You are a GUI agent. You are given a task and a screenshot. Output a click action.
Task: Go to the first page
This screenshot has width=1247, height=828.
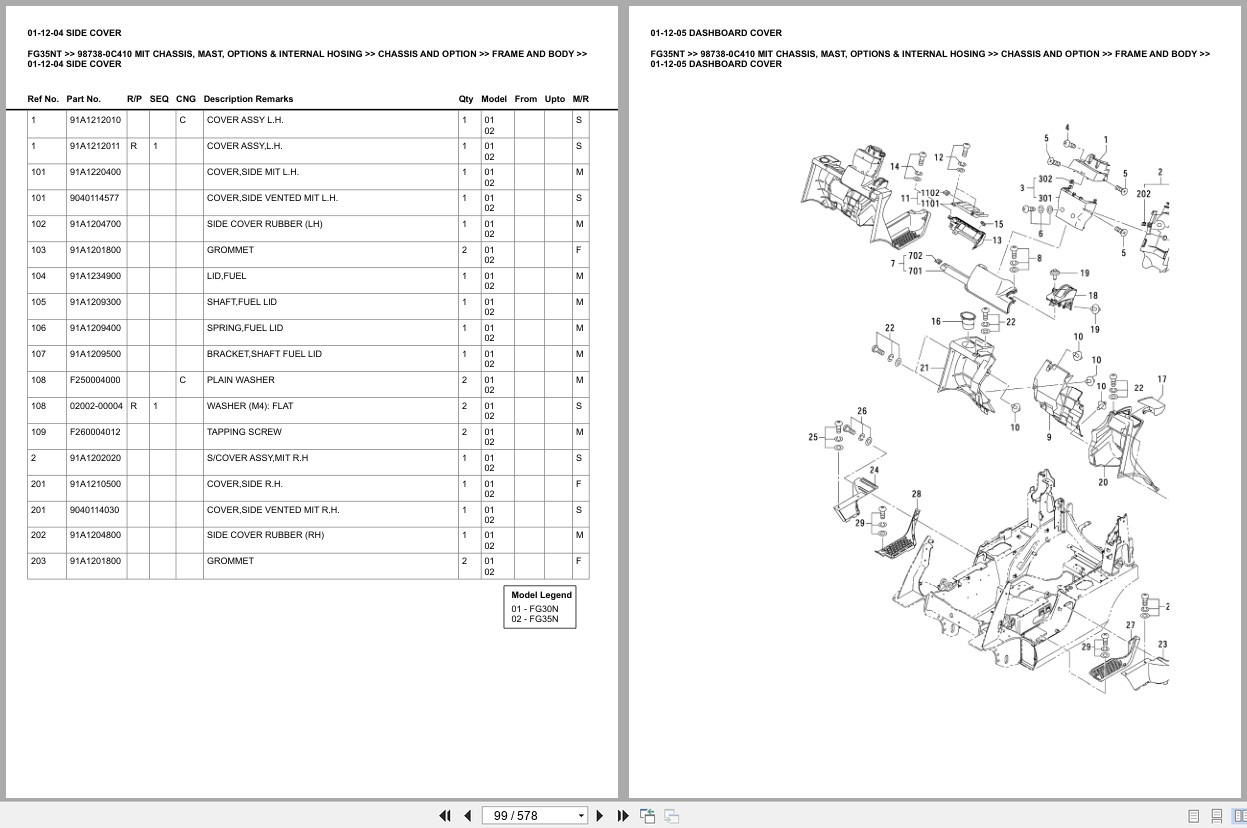click(445, 815)
